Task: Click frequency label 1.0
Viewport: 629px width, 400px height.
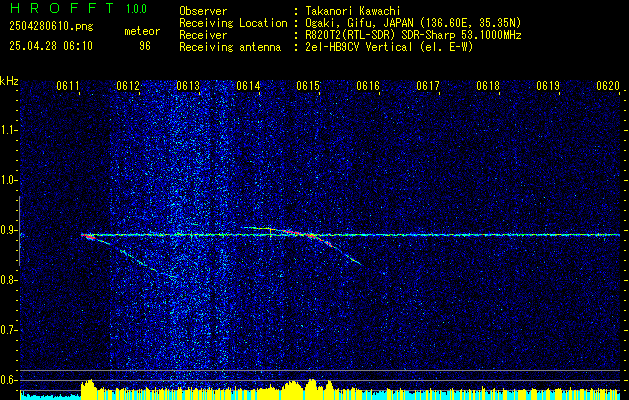Action: coord(8,180)
